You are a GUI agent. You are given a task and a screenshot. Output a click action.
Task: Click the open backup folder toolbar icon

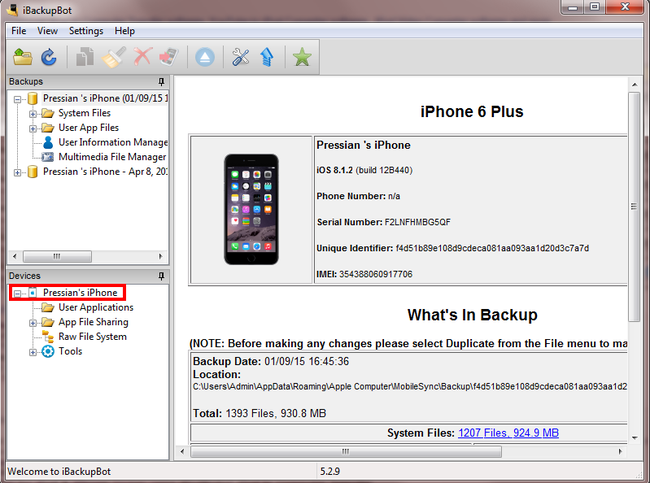click(x=22, y=57)
